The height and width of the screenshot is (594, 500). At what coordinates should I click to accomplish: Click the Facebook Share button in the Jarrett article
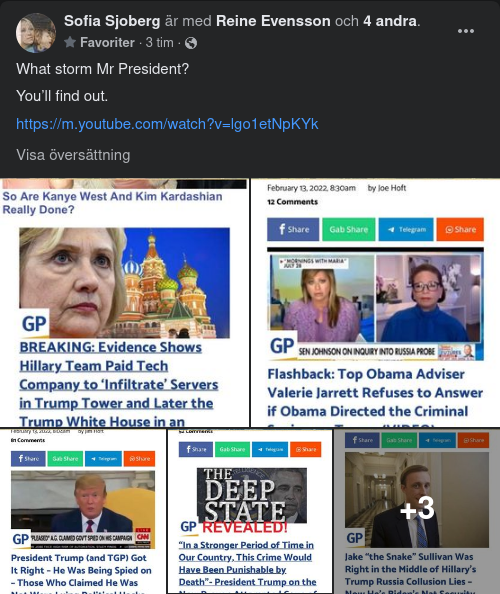(x=293, y=229)
